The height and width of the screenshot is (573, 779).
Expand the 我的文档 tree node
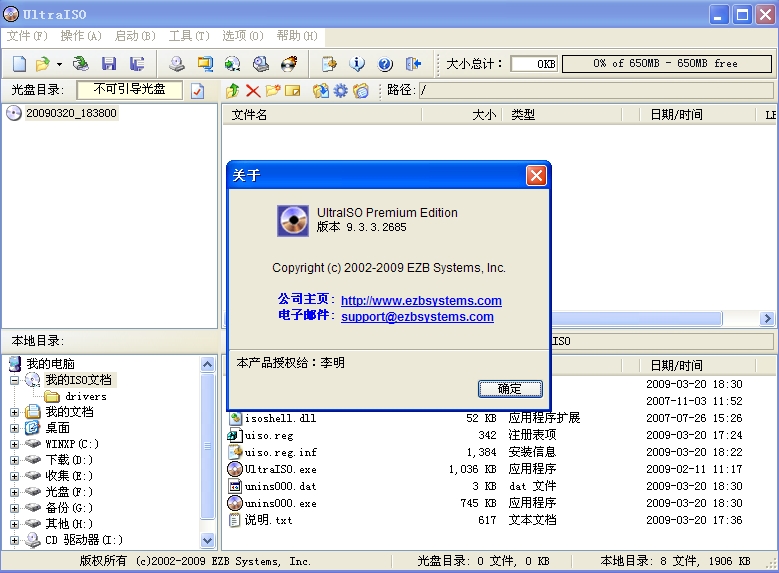[14, 412]
